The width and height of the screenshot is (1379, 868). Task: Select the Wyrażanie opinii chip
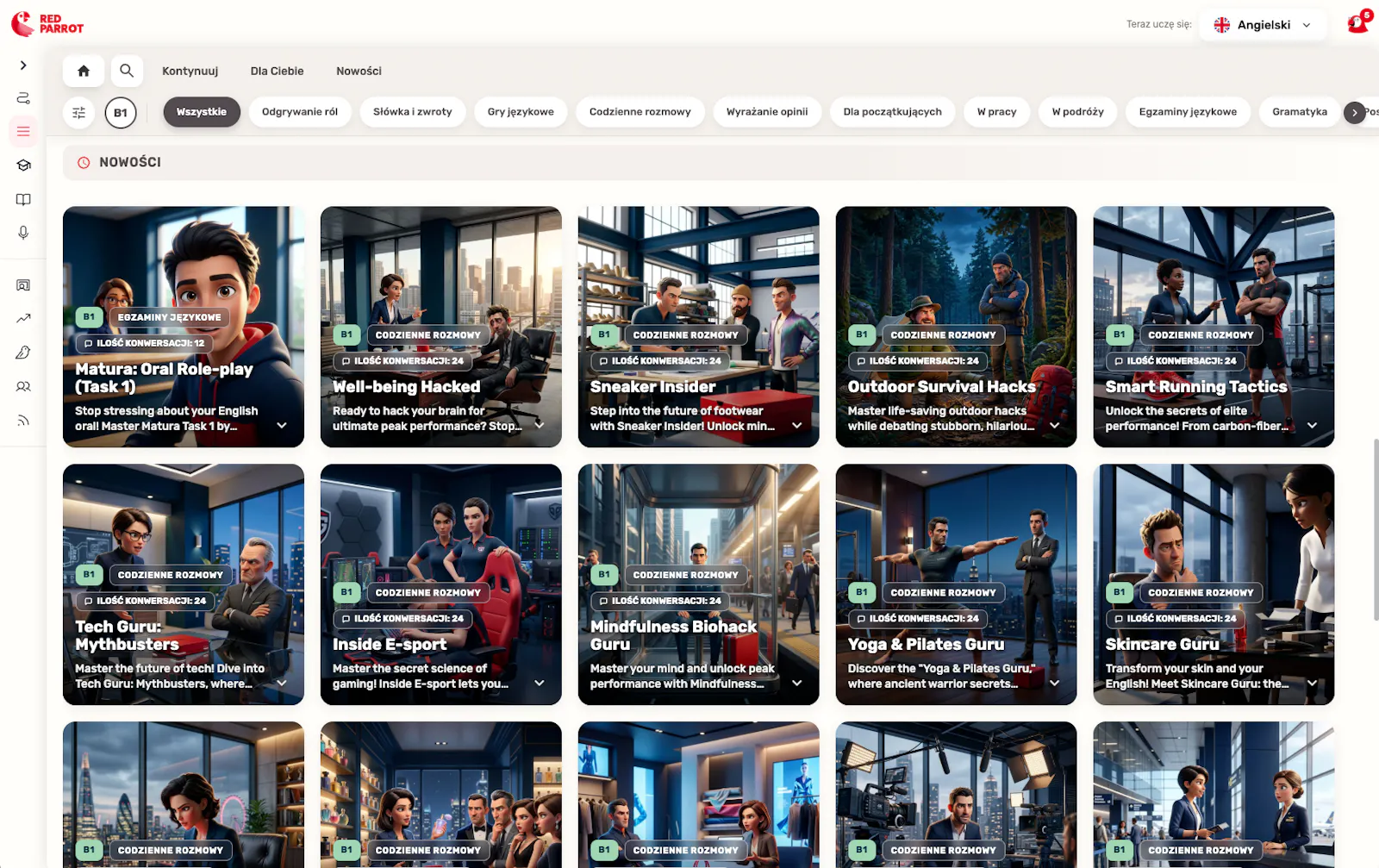pyautogui.click(x=767, y=112)
